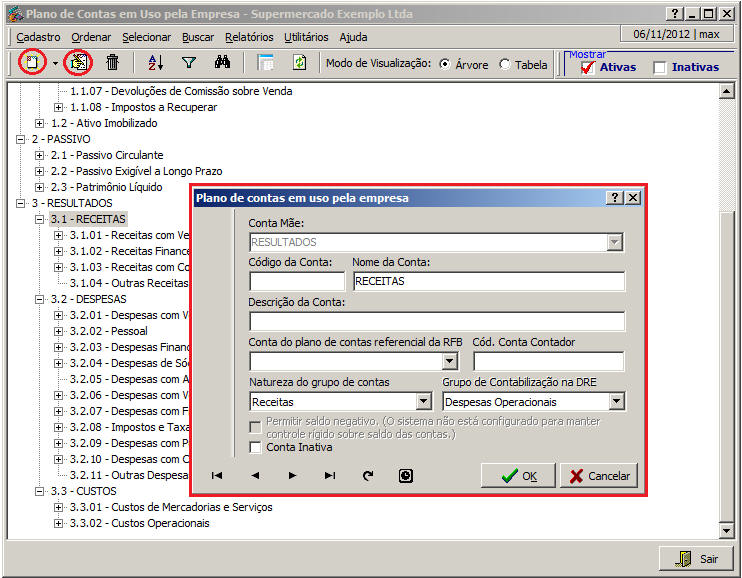This screenshot has width=742, height=578.
Task: Click the green refresh toolbar icon
Action: point(299,63)
